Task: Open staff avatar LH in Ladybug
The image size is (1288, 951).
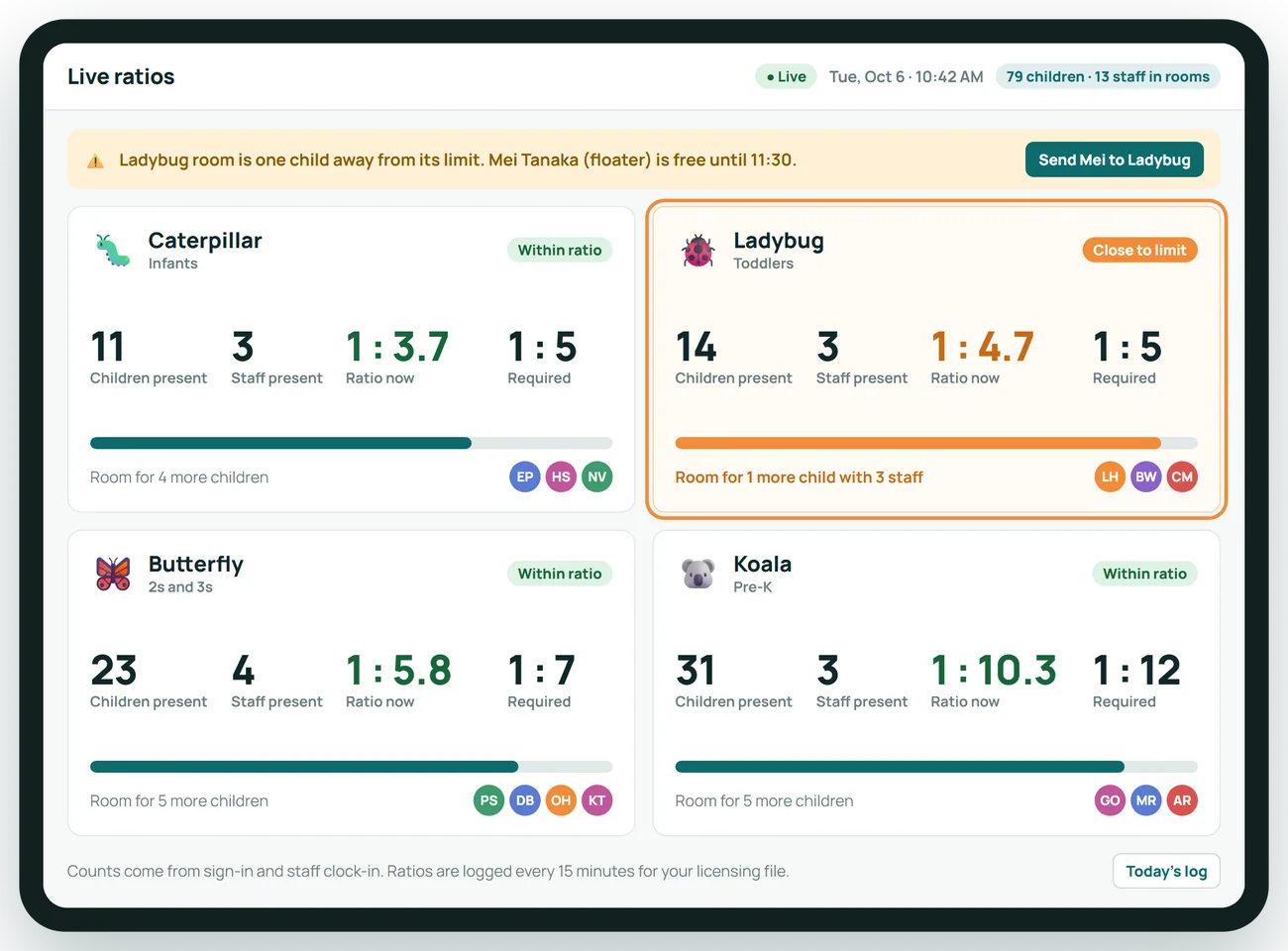Action: pos(1110,476)
